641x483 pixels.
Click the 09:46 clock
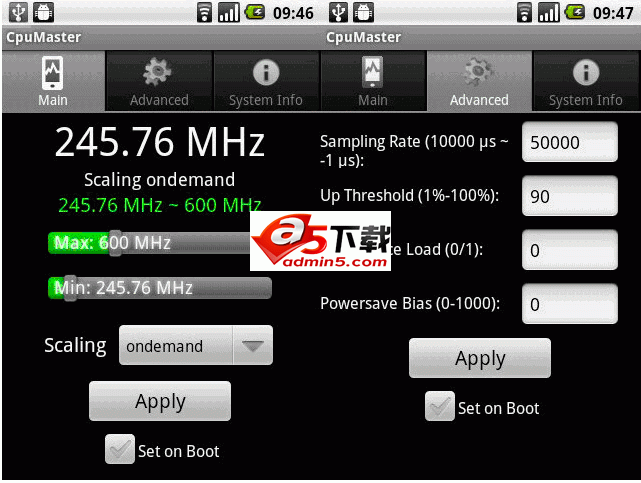point(293,13)
